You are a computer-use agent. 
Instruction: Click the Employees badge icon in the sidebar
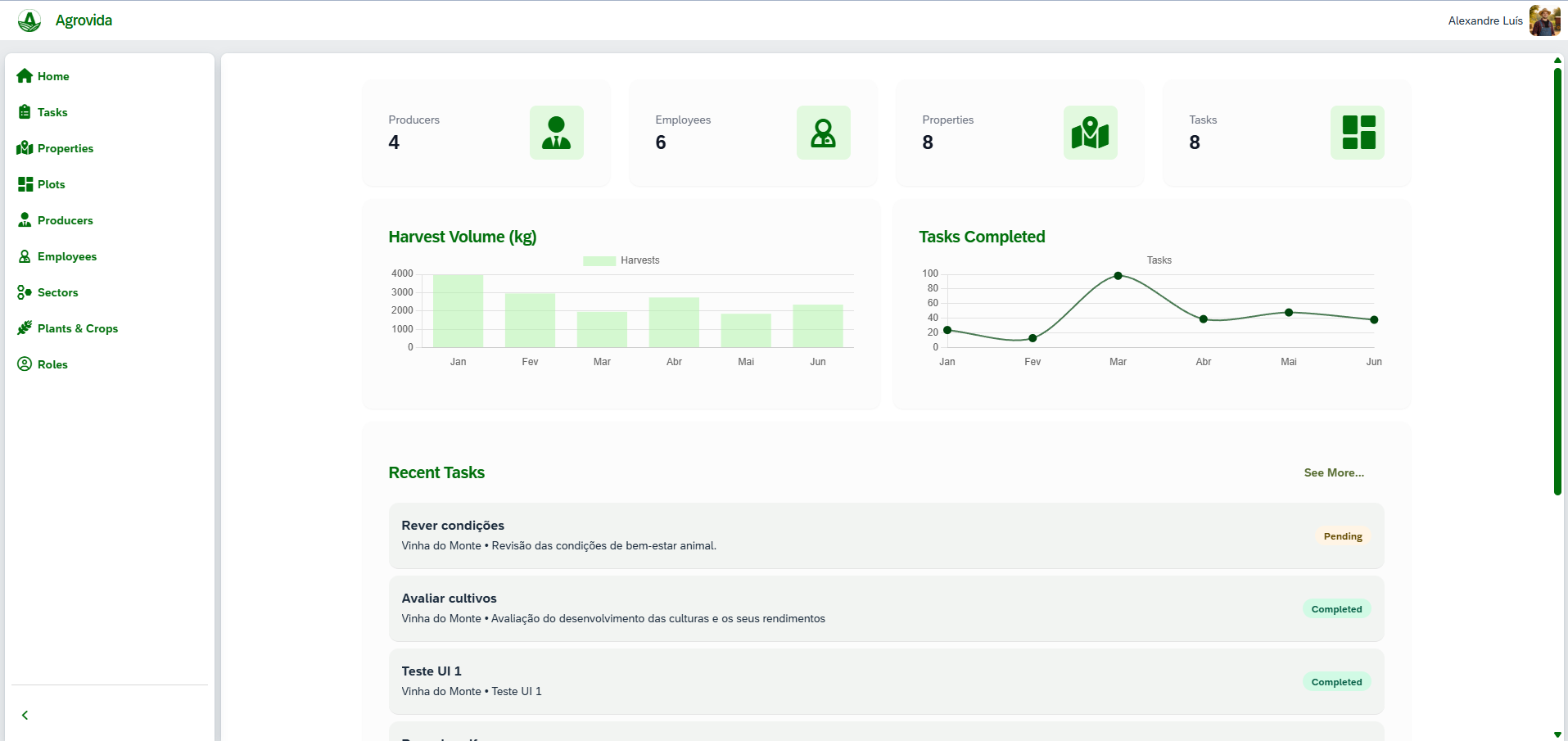(x=25, y=256)
